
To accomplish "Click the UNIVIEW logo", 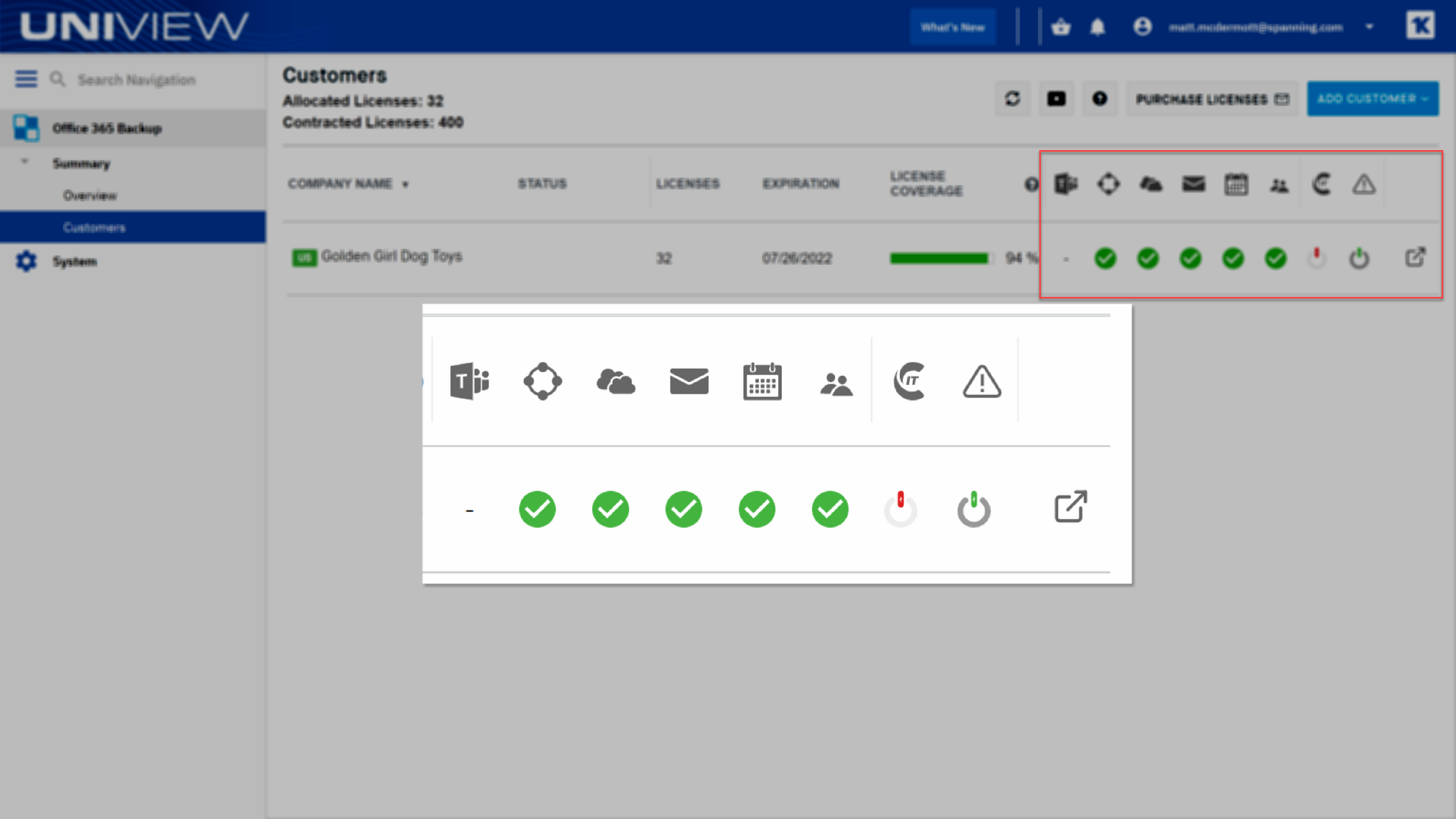I will (x=134, y=26).
